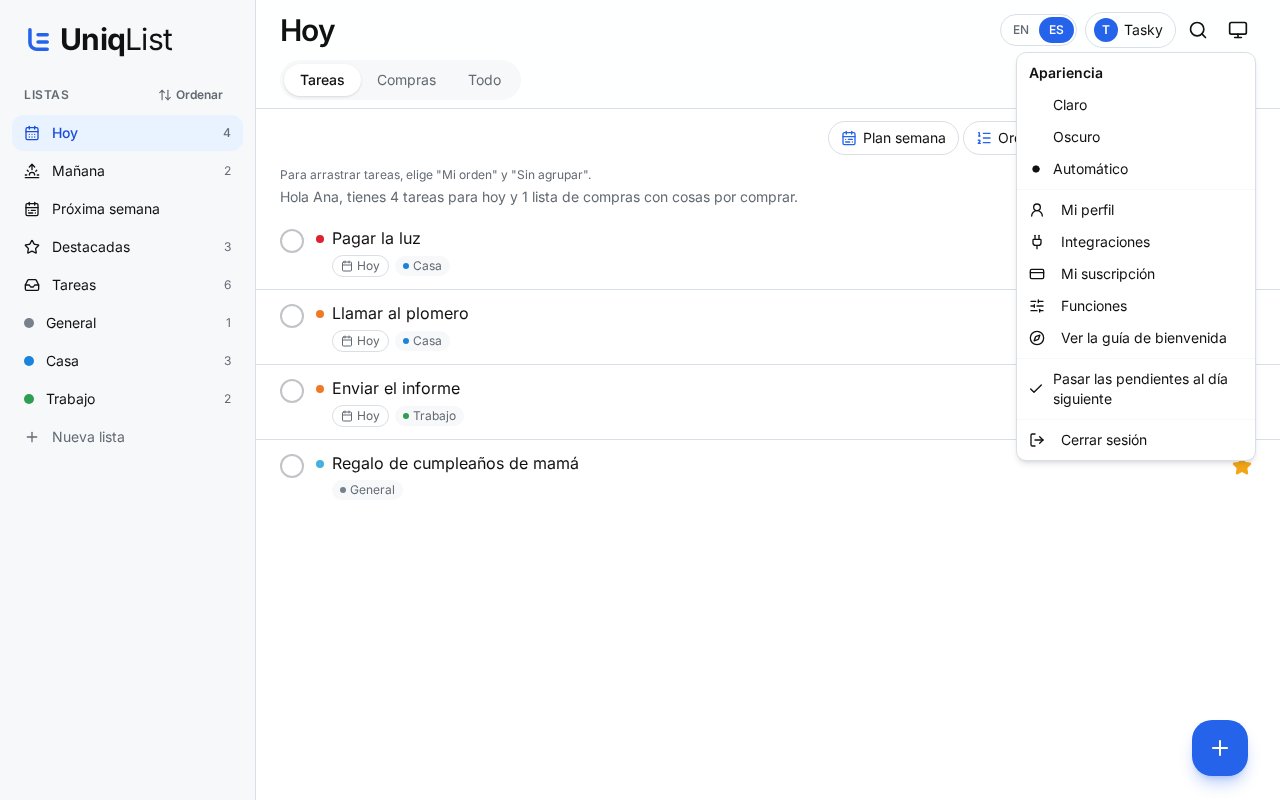Open the Plan semana button

[x=893, y=138]
